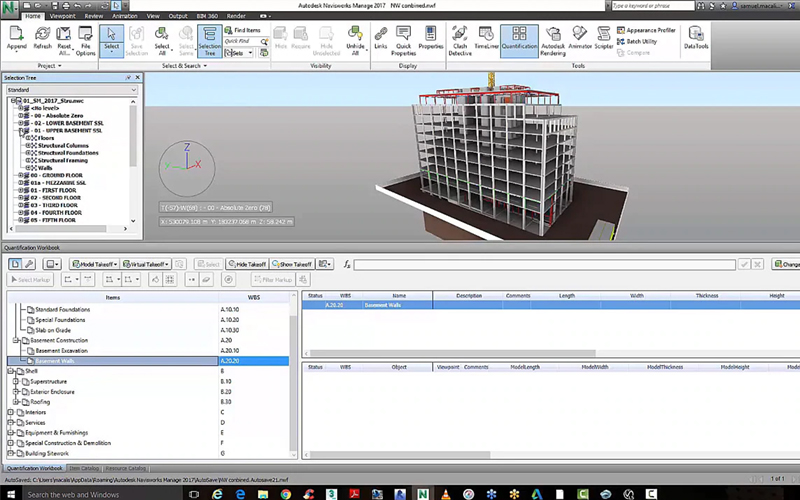Open Autodesk Rendering

pyautogui.click(x=553, y=40)
